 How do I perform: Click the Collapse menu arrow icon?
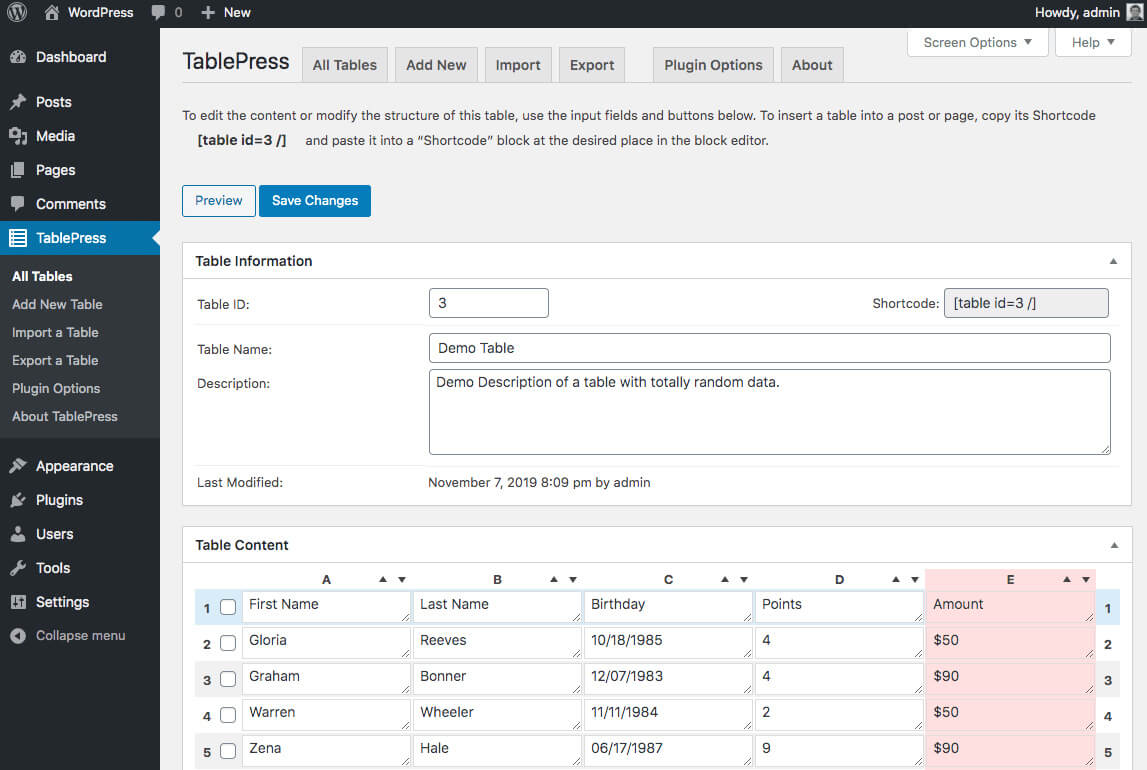pyautogui.click(x=18, y=636)
